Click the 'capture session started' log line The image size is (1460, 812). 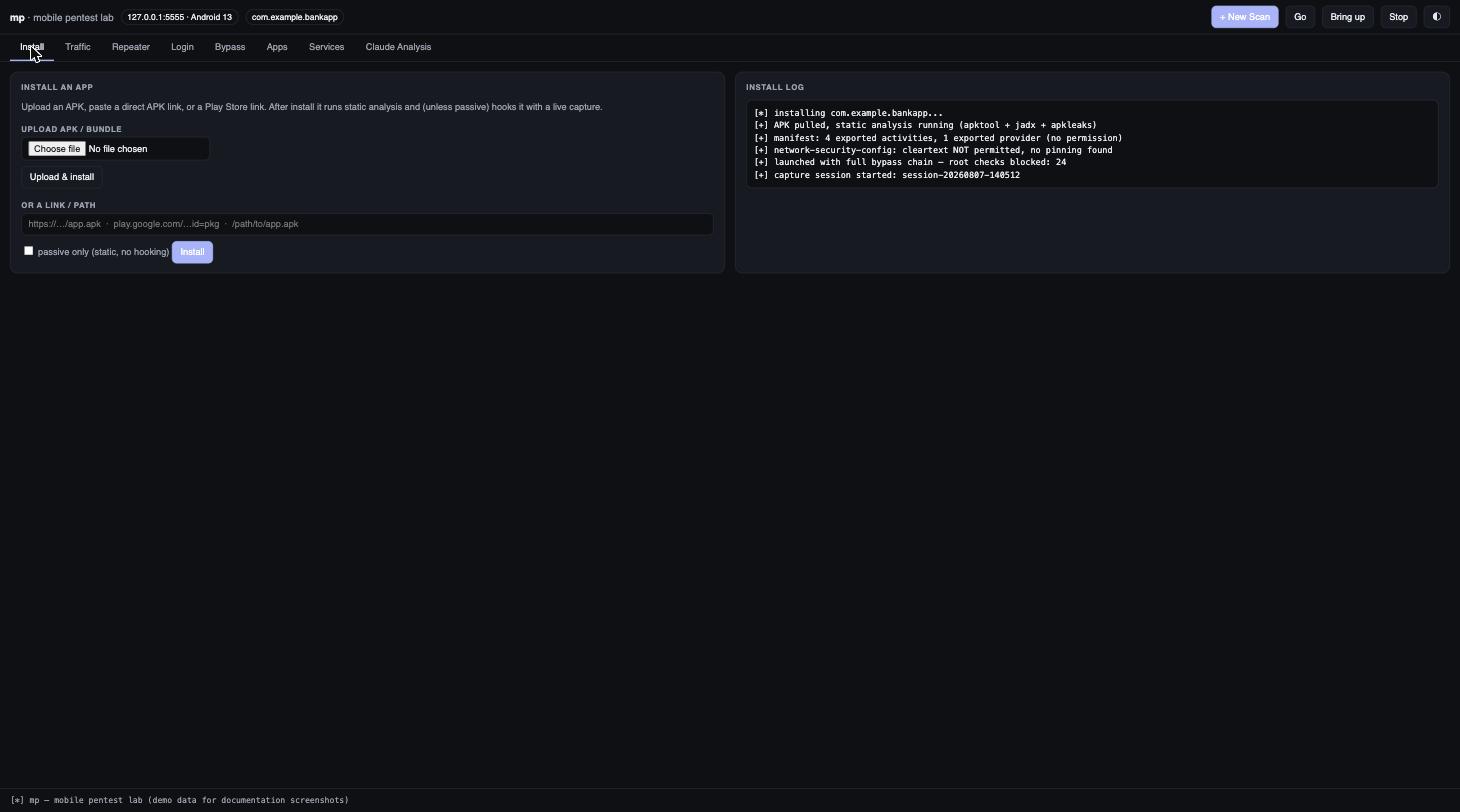[887, 175]
